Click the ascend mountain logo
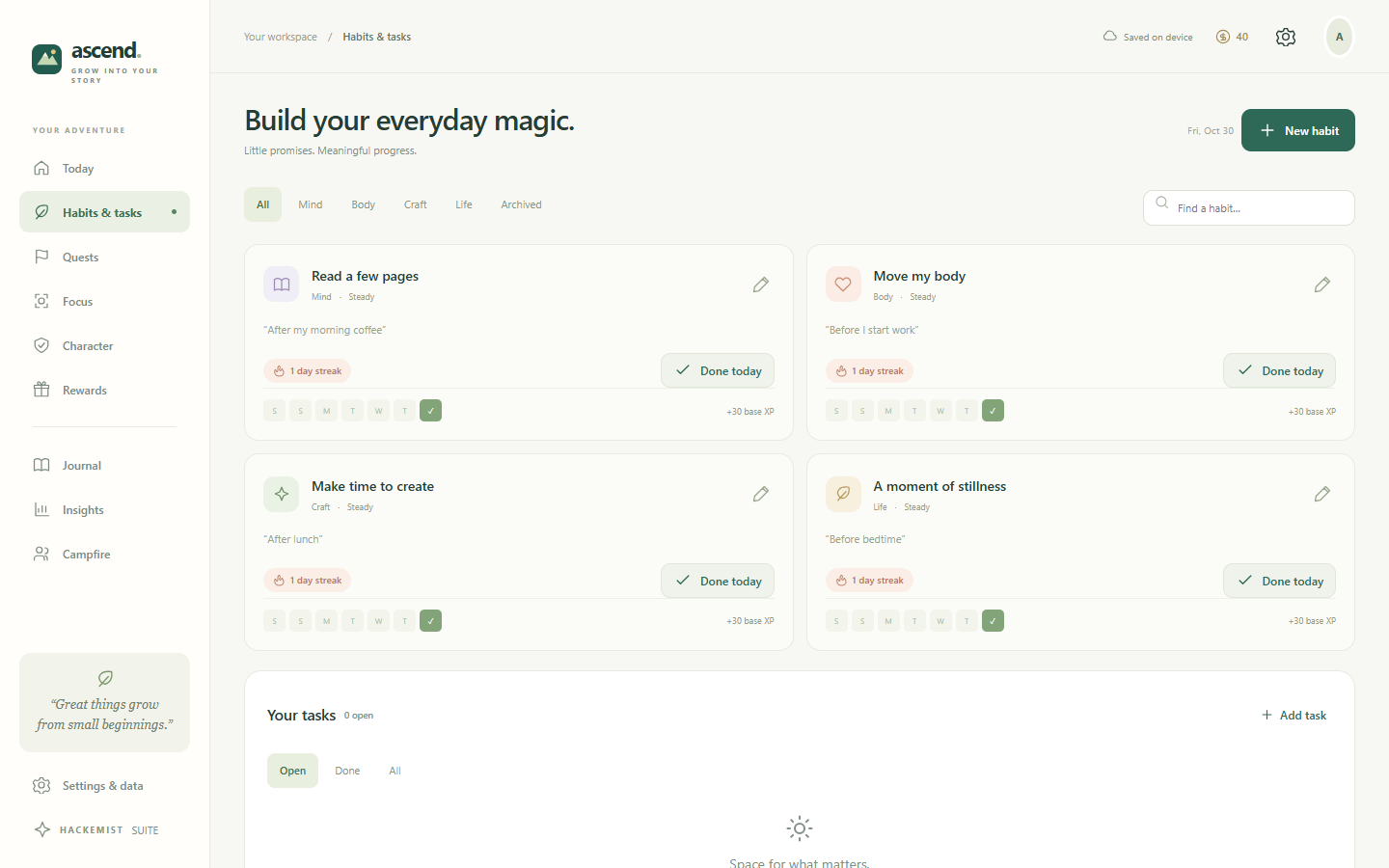Screen dimensions: 1389x868 point(46,59)
